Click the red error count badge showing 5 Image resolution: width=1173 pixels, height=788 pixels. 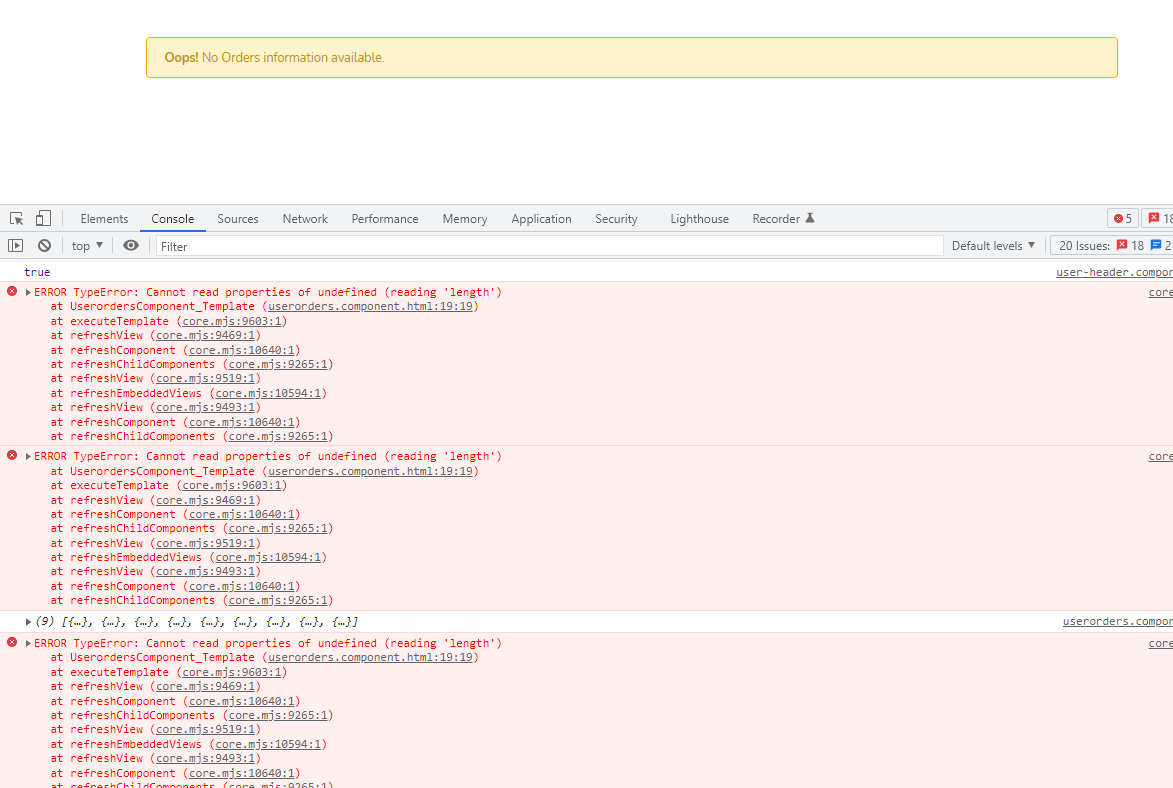click(1123, 219)
